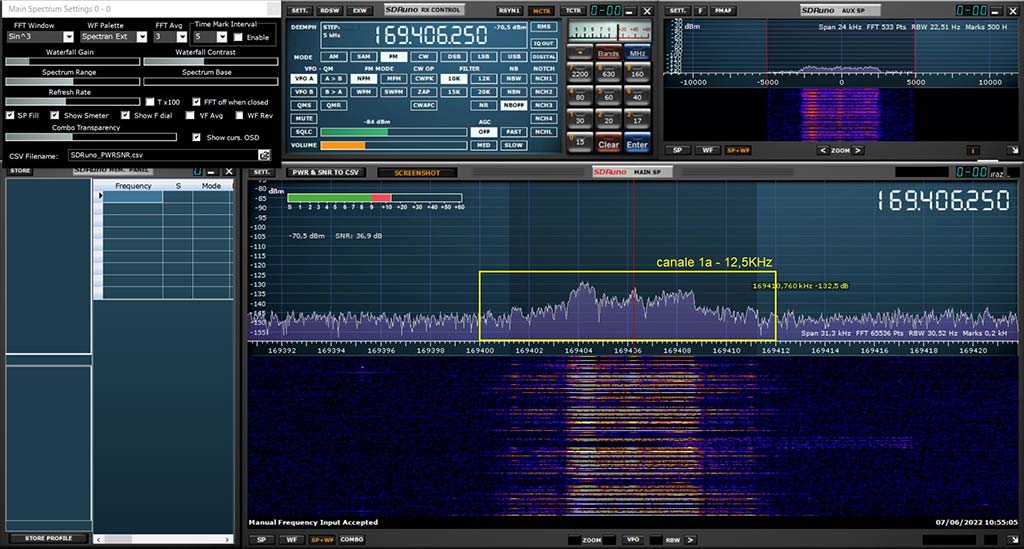Screen dimensions: 1024x549
Task: Click the Bands keypad key
Action: (609, 52)
